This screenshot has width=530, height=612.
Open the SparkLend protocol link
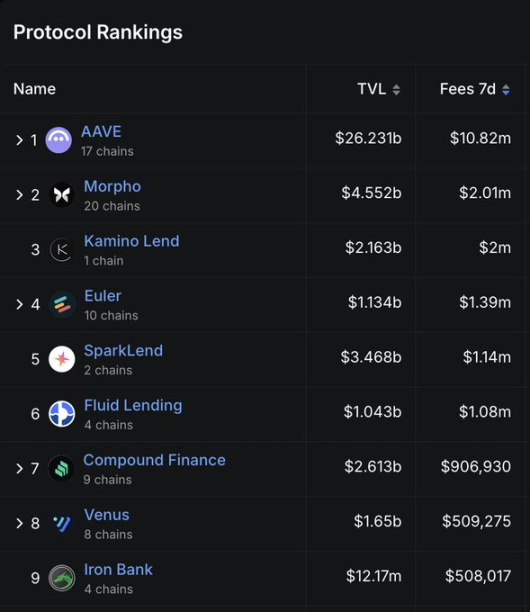coord(123,350)
